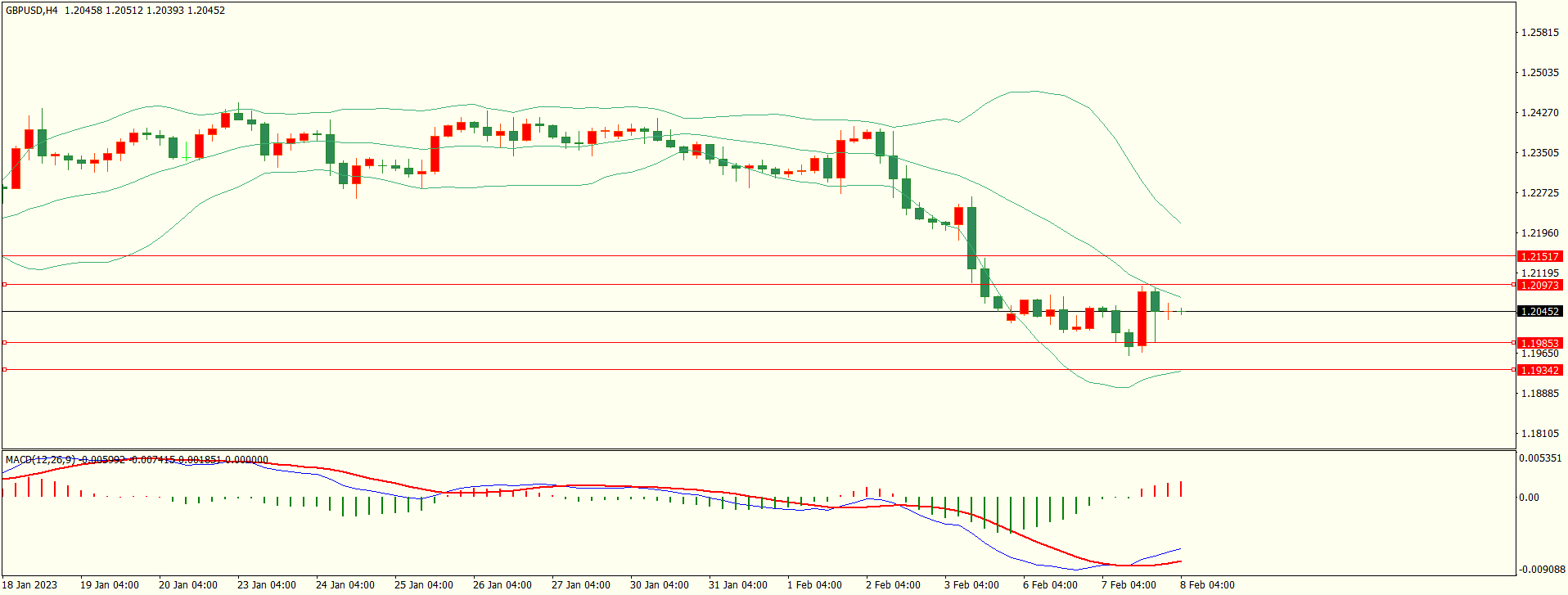
Task: Click the 1.19853 red price label
Action: [1539, 343]
